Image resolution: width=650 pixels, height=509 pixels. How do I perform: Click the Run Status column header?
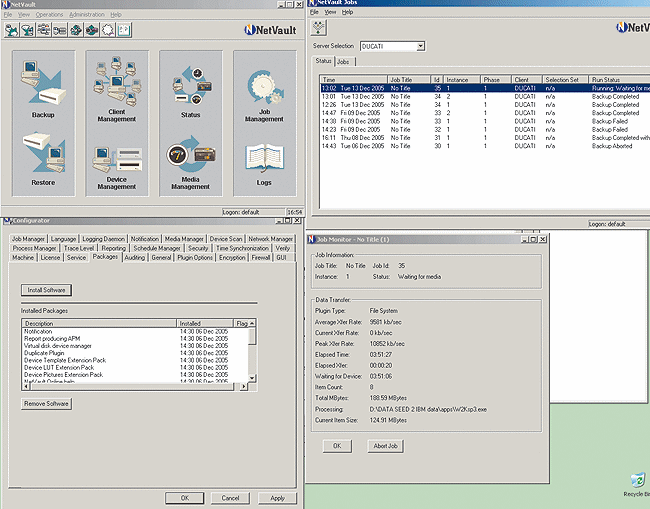click(x=619, y=80)
